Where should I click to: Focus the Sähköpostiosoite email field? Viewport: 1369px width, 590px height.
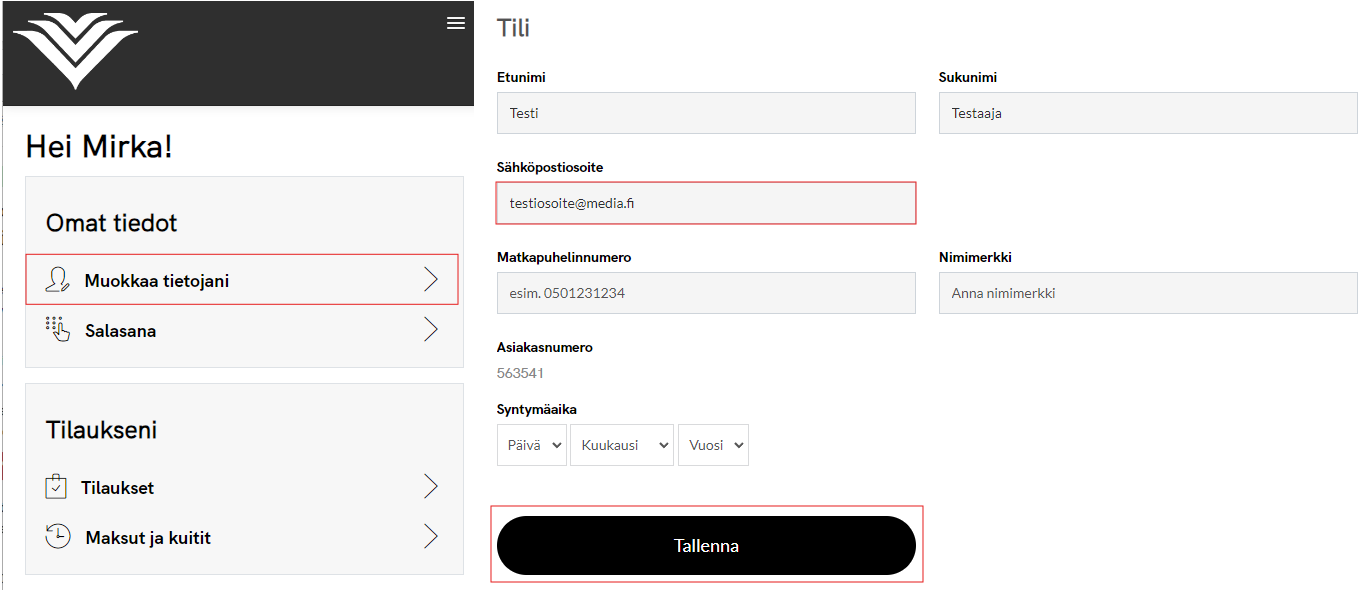click(706, 203)
